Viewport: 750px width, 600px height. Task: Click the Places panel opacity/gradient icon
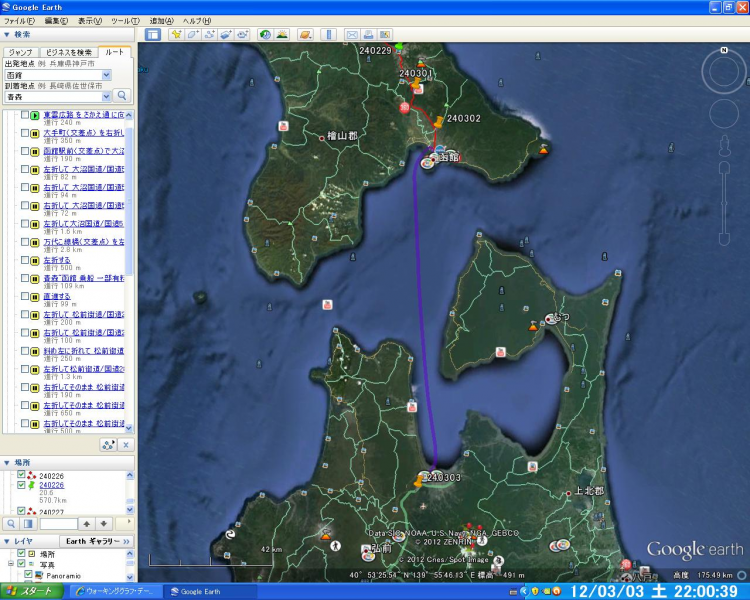28,524
